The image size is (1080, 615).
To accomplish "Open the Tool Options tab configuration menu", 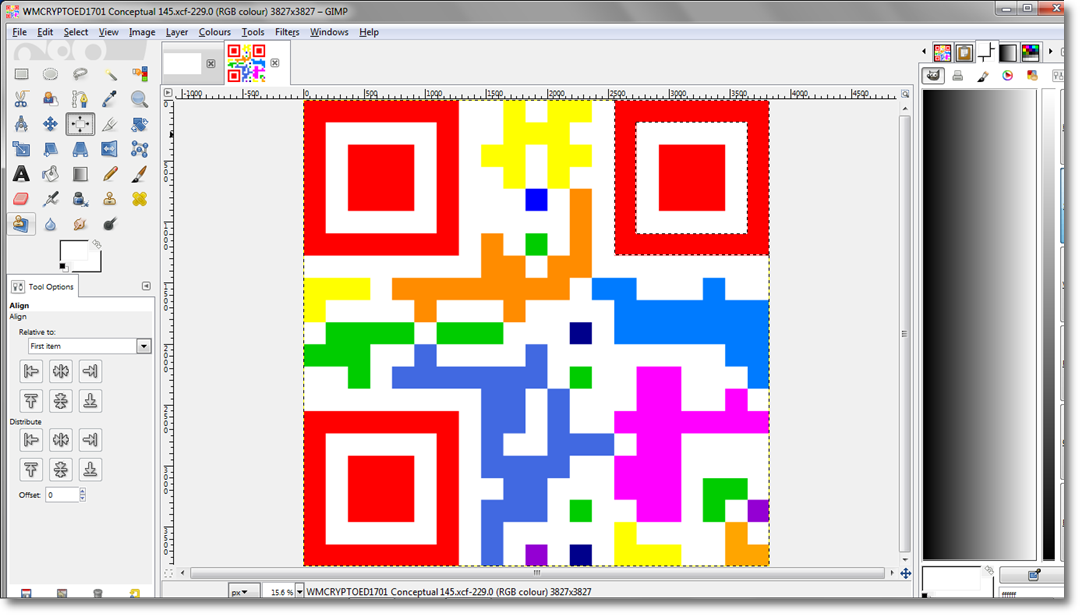I will [x=146, y=286].
